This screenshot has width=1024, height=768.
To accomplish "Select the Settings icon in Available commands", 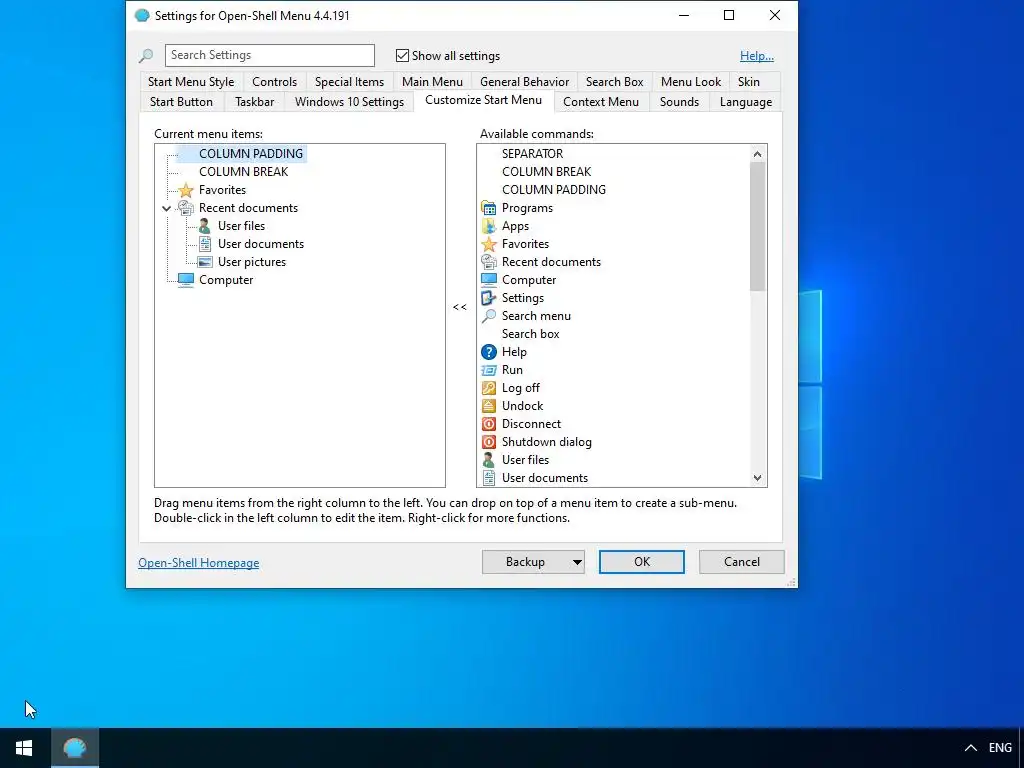I will (x=488, y=298).
